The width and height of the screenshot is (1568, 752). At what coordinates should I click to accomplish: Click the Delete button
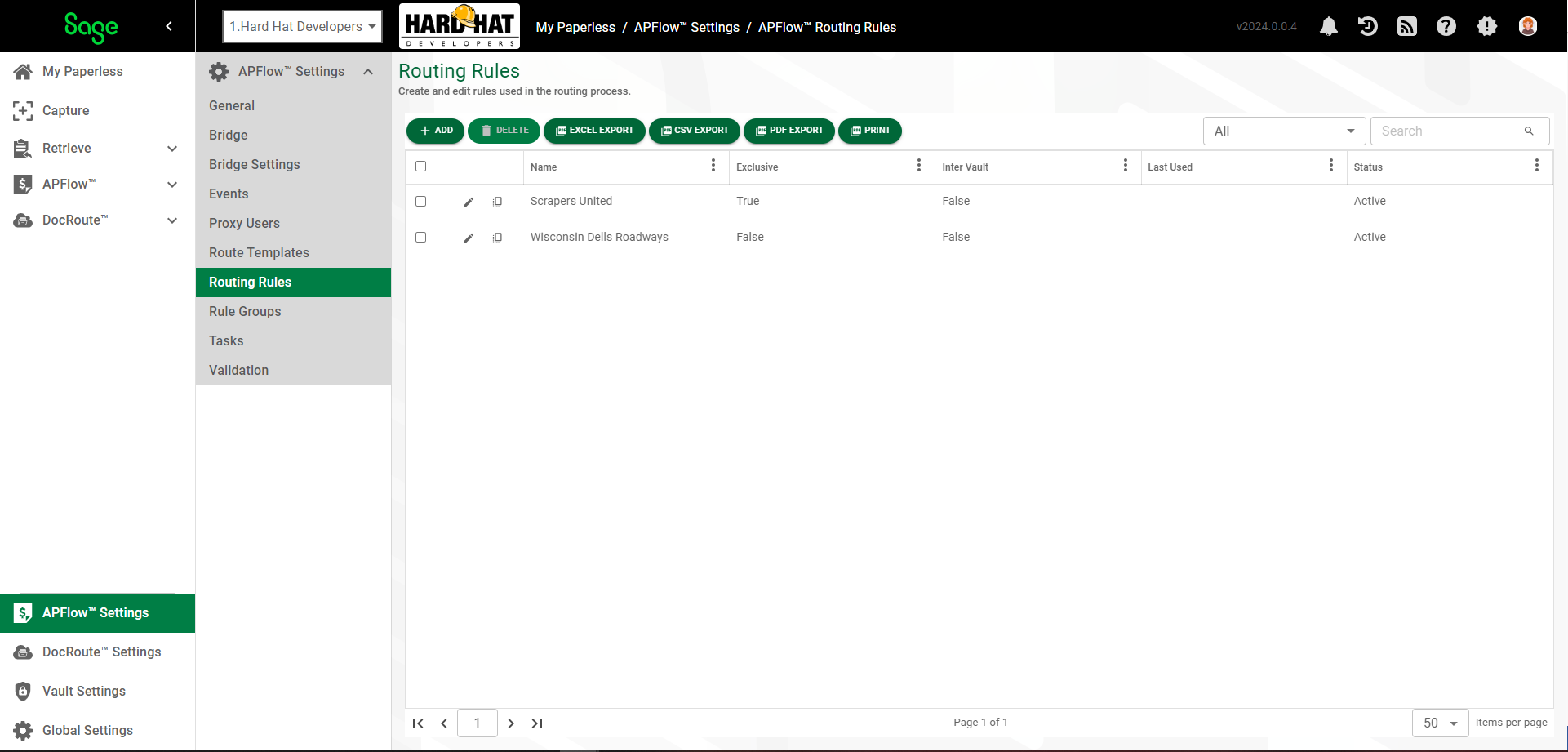504,131
